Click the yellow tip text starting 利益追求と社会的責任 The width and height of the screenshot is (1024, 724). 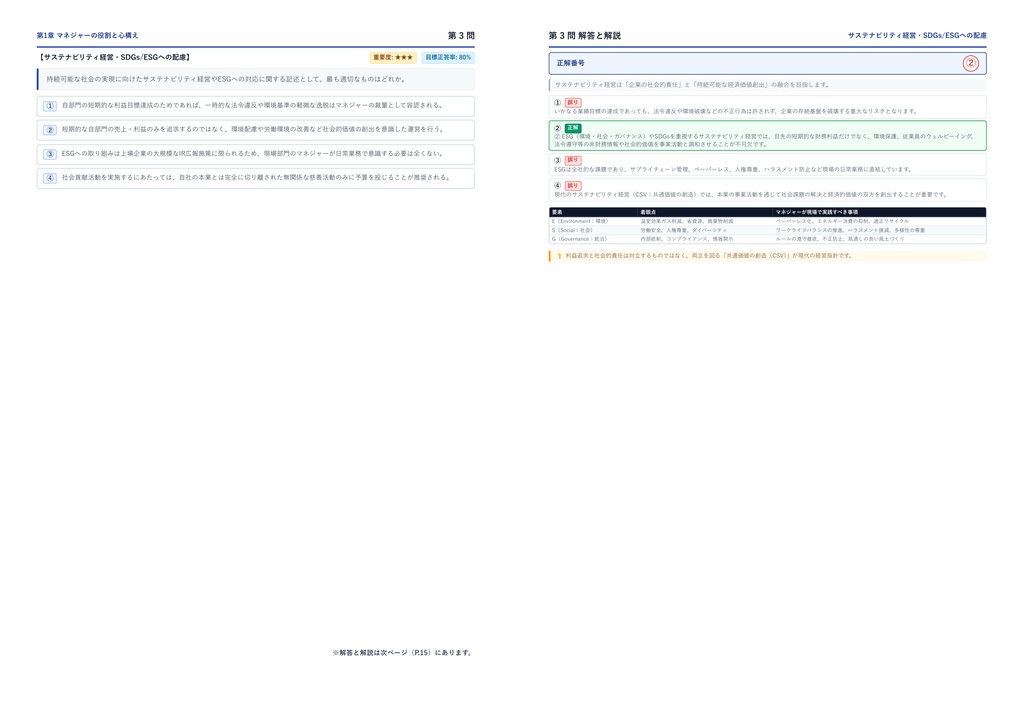(x=709, y=256)
